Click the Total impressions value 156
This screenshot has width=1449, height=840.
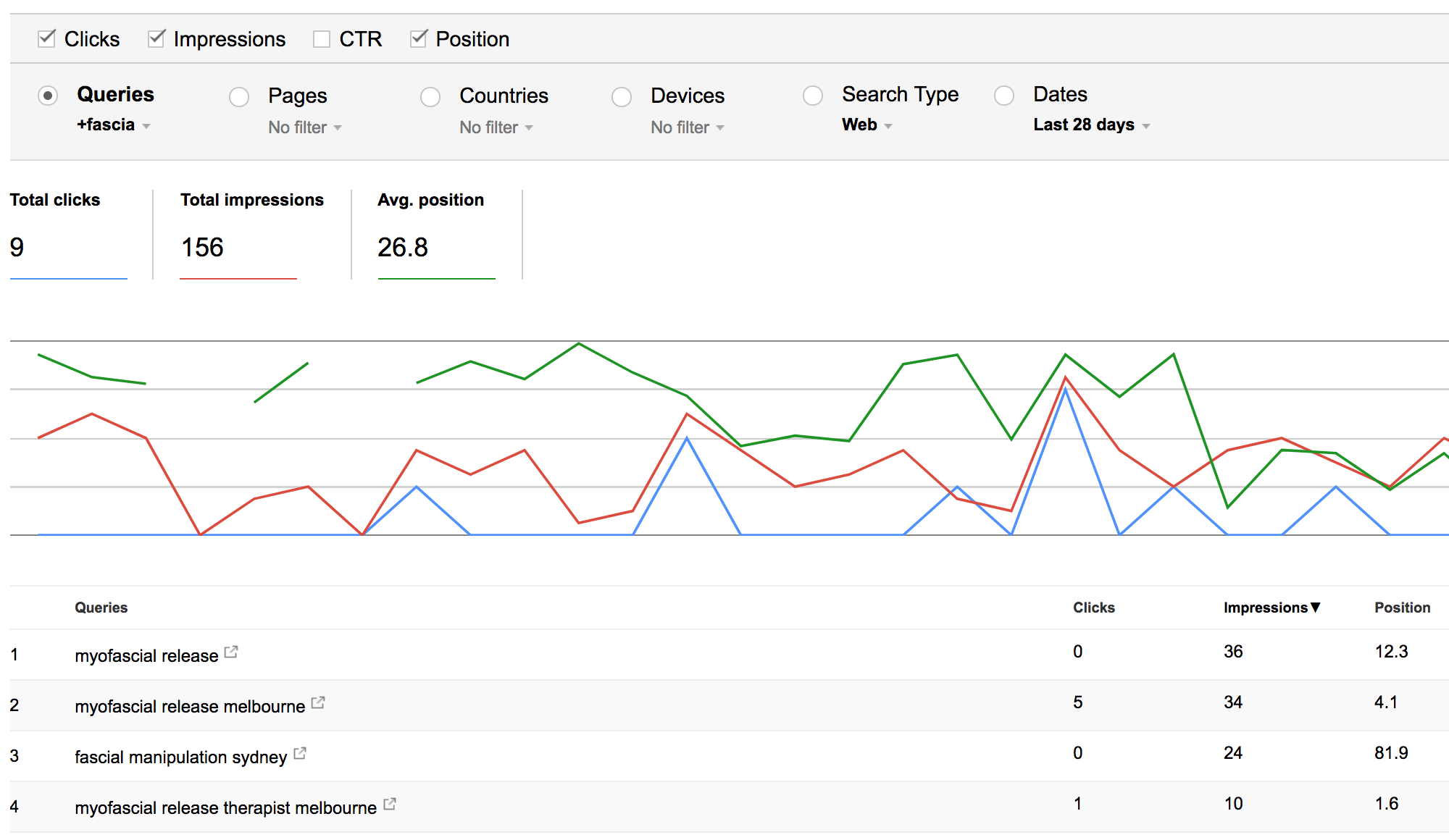point(202,248)
